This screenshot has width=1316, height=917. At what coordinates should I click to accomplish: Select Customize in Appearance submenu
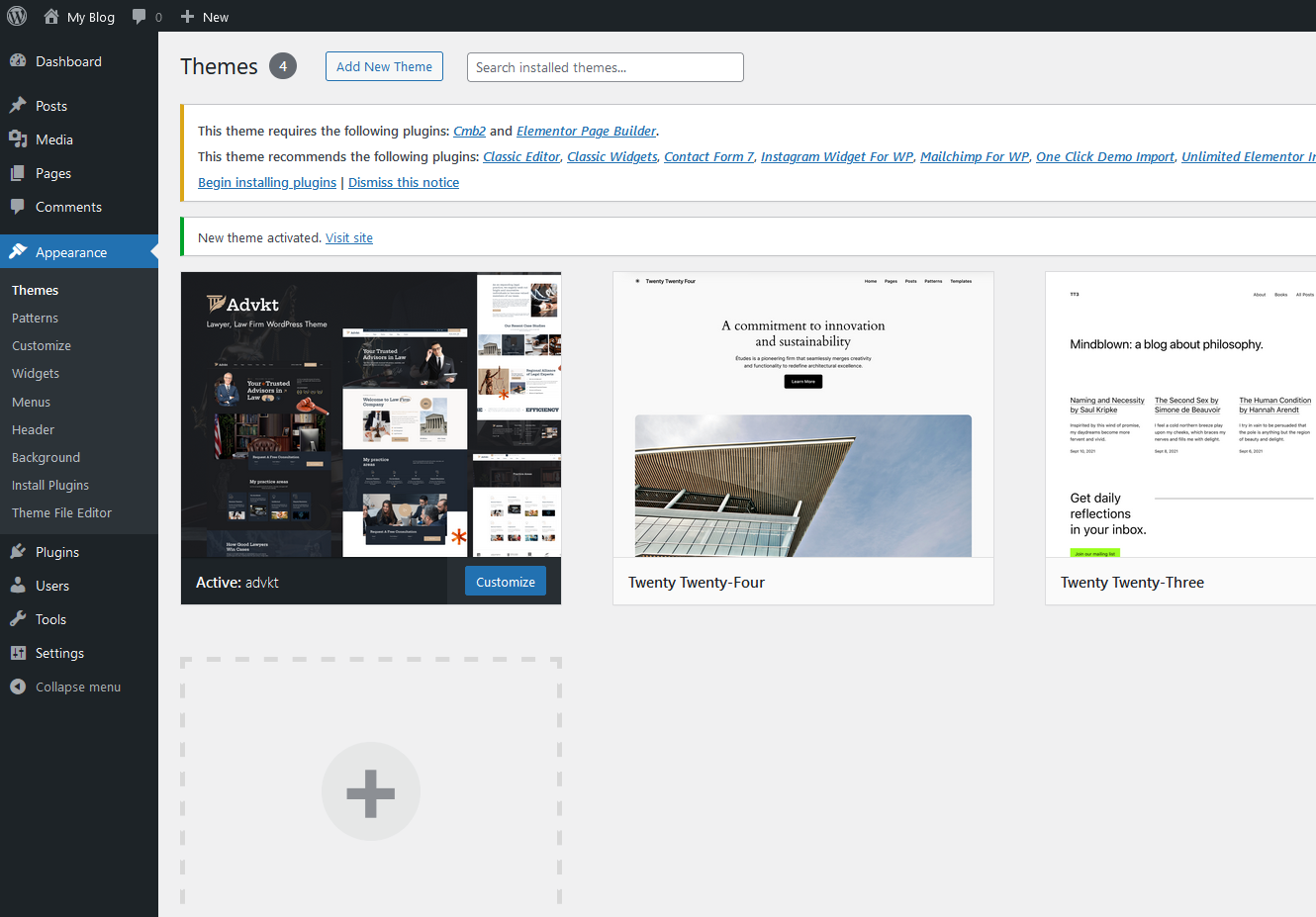[42, 345]
